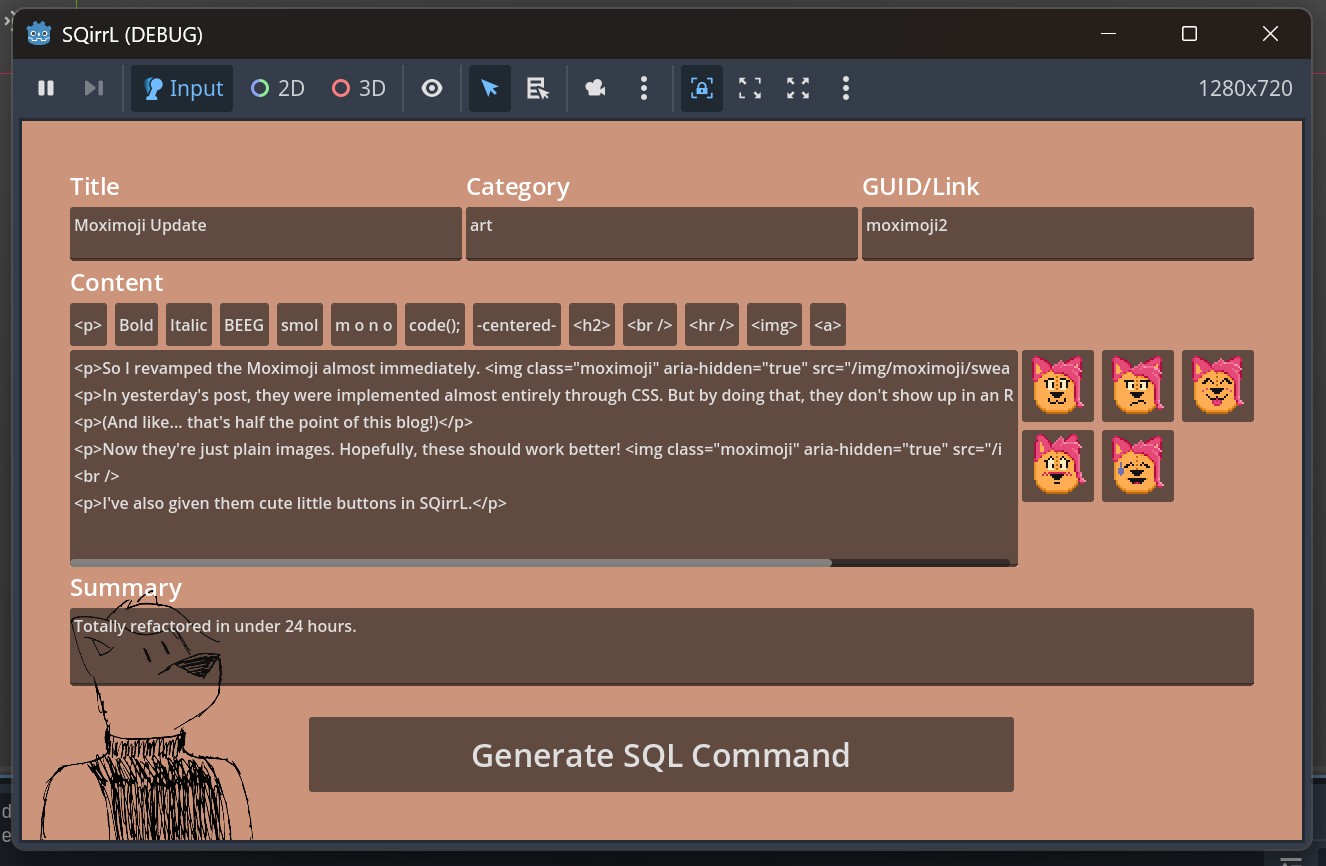
Task: Pause the running game scene
Action: coord(45,88)
